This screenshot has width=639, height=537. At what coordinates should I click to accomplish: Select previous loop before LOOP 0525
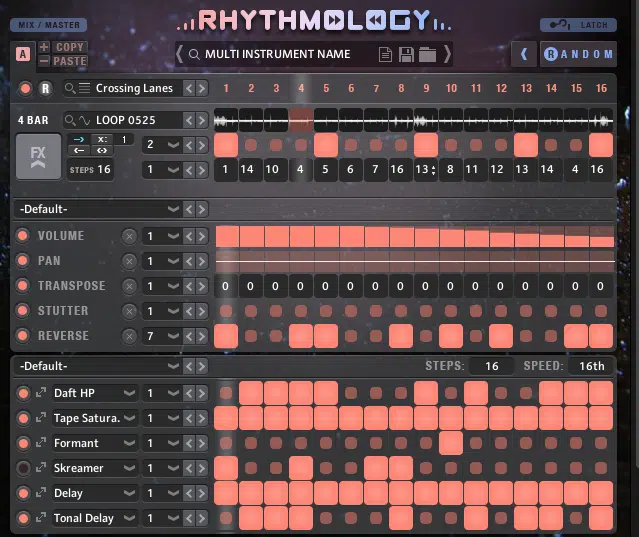[x=189, y=120]
